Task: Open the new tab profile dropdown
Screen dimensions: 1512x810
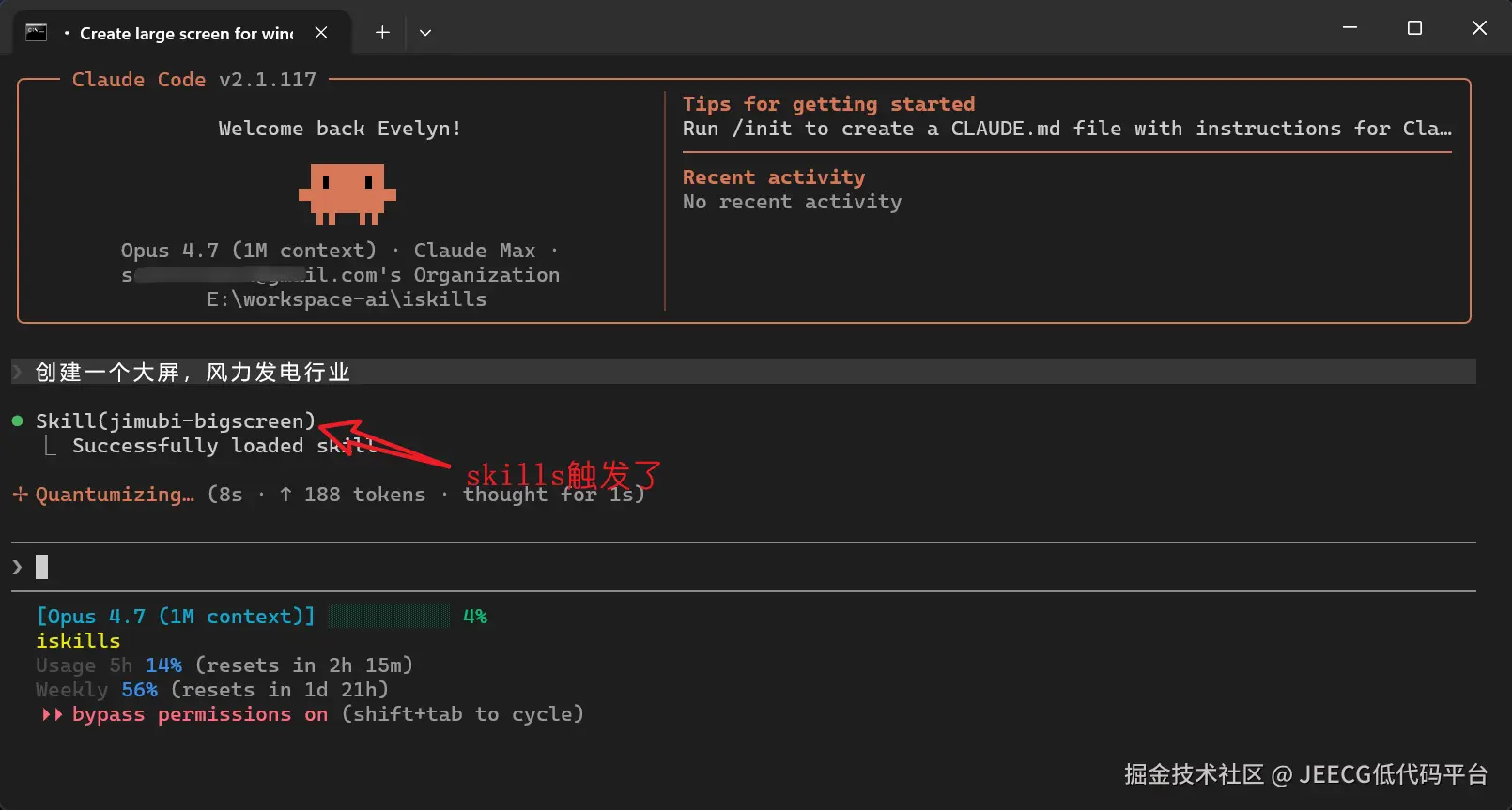Action: pyautogui.click(x=425, y=33)
